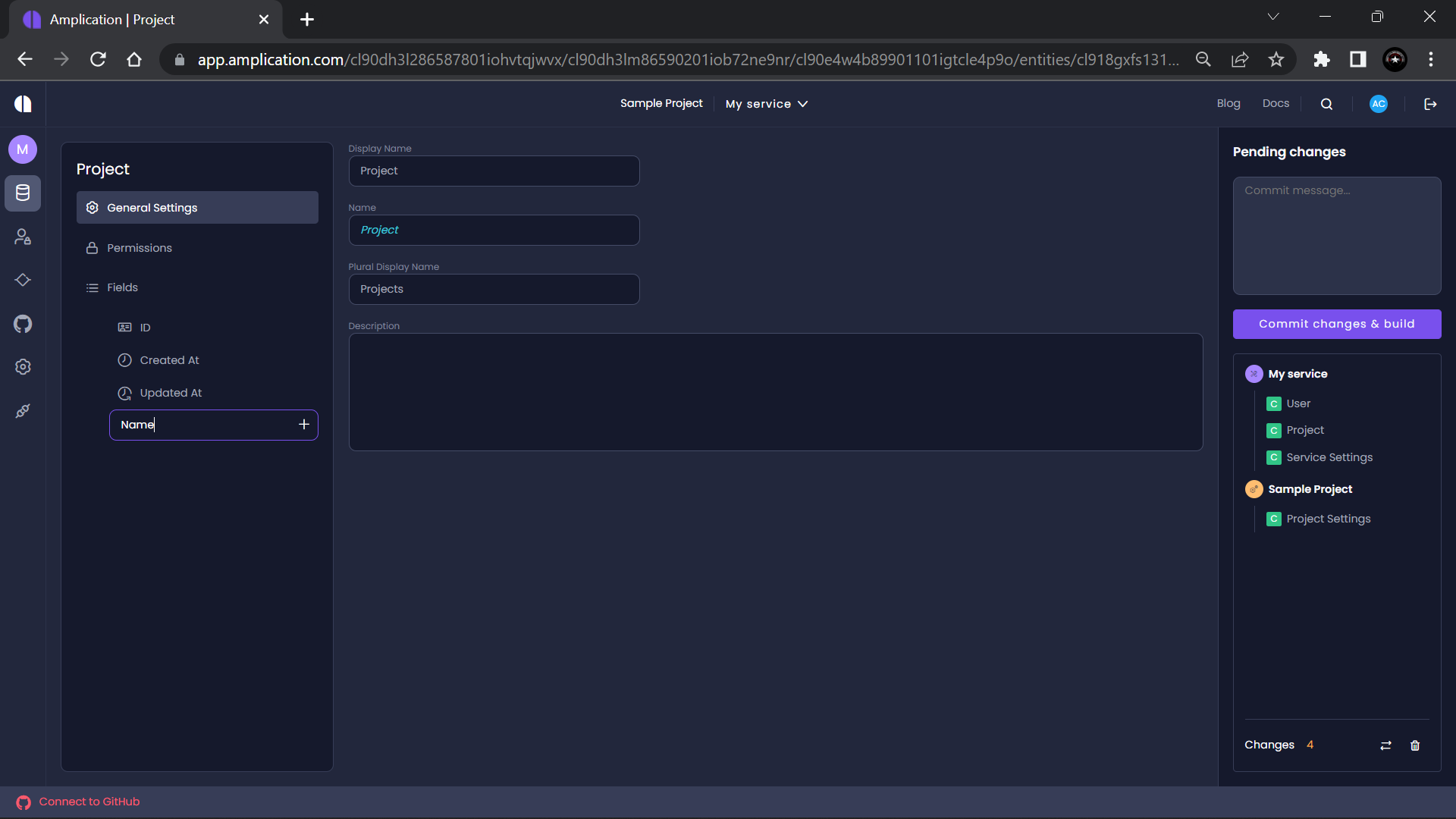Click the compare changes arrows icon
This screenshot has height=819, width=1456.
(1385, 745)
